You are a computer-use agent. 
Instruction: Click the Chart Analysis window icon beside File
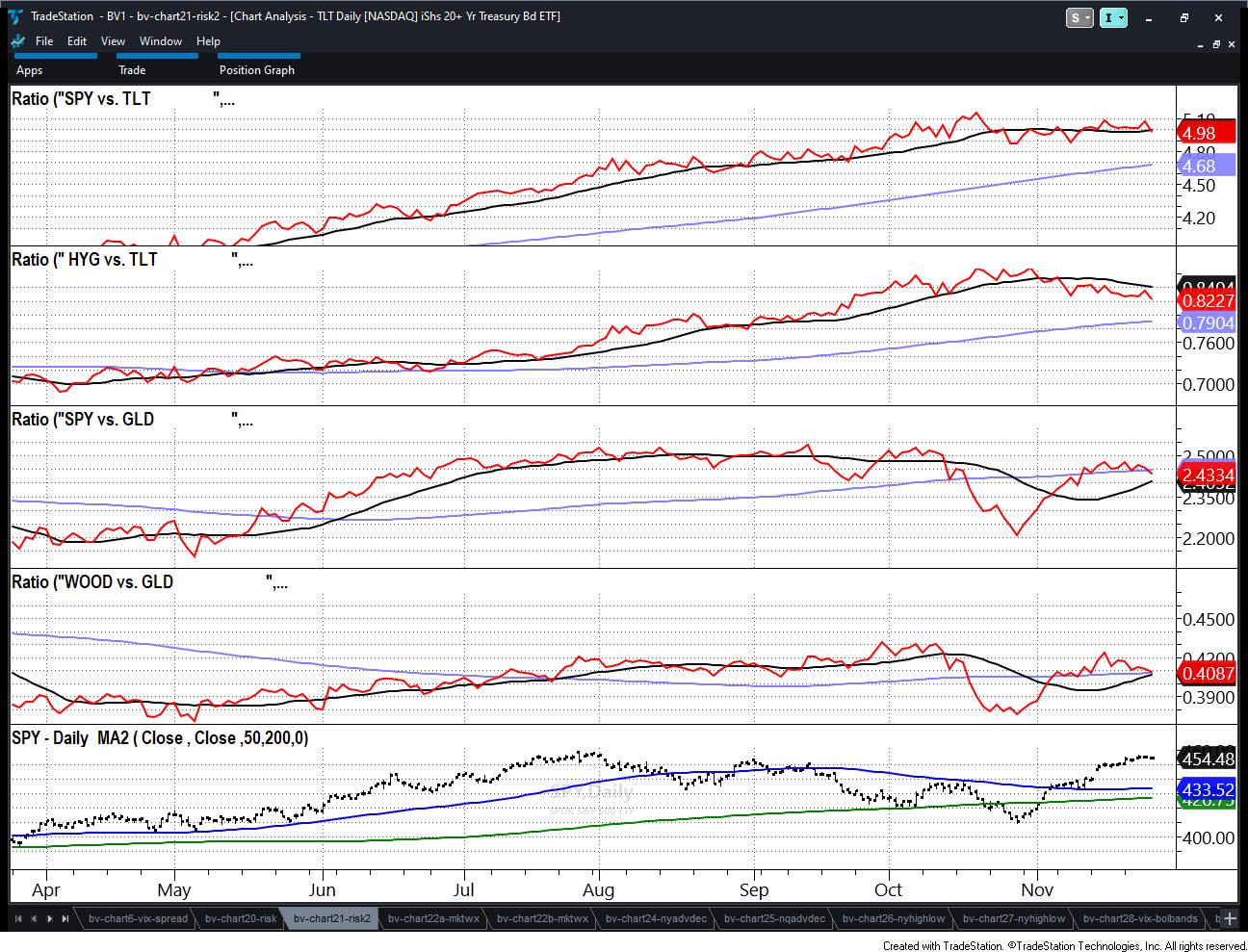[18, 41]
